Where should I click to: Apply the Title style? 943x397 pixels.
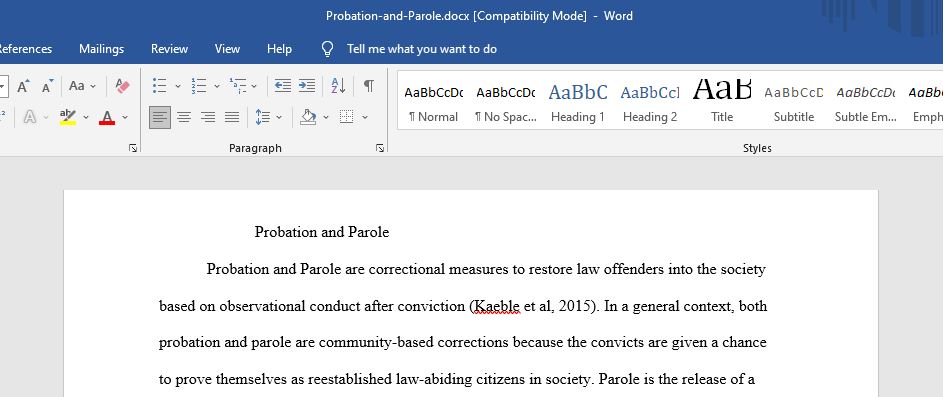(x=722, y=100)
